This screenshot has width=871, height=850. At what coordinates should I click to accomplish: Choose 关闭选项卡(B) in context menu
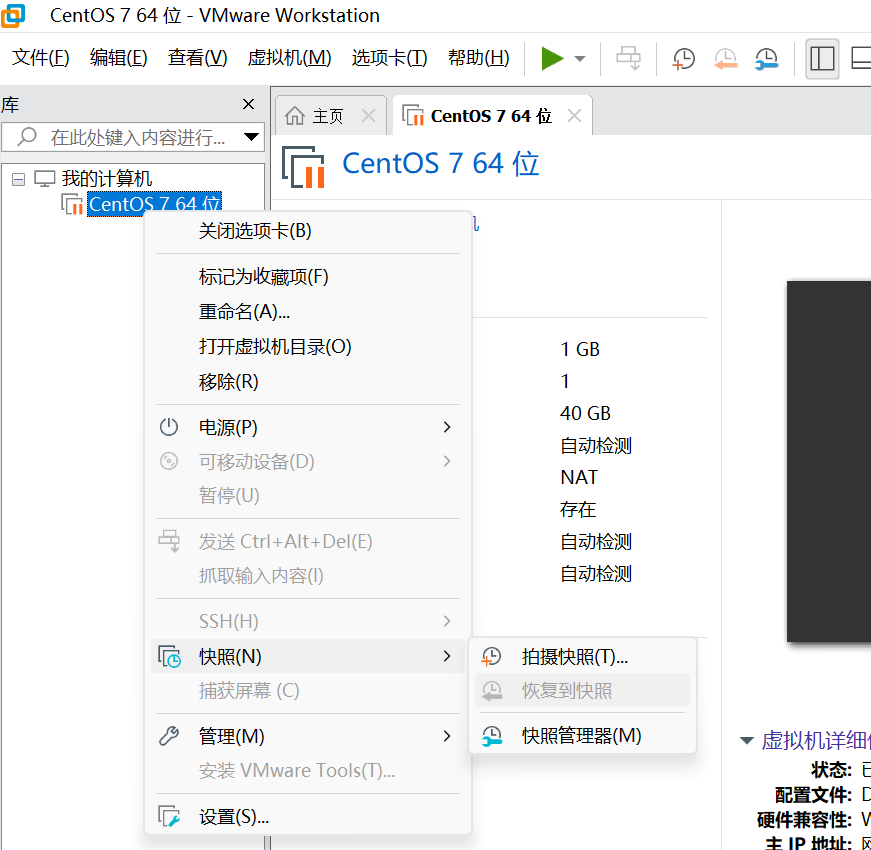pos(307,231)
